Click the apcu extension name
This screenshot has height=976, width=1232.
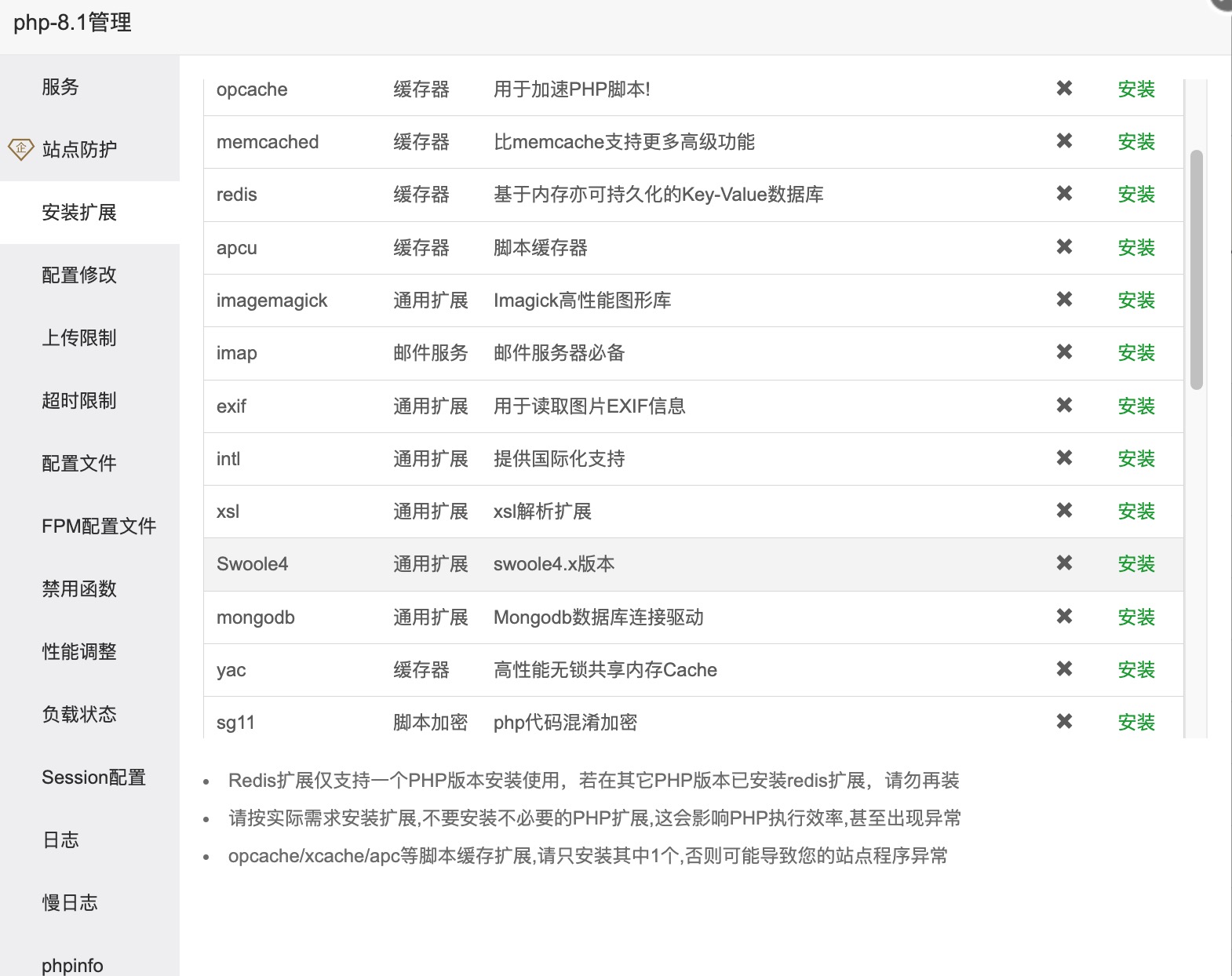237,248
